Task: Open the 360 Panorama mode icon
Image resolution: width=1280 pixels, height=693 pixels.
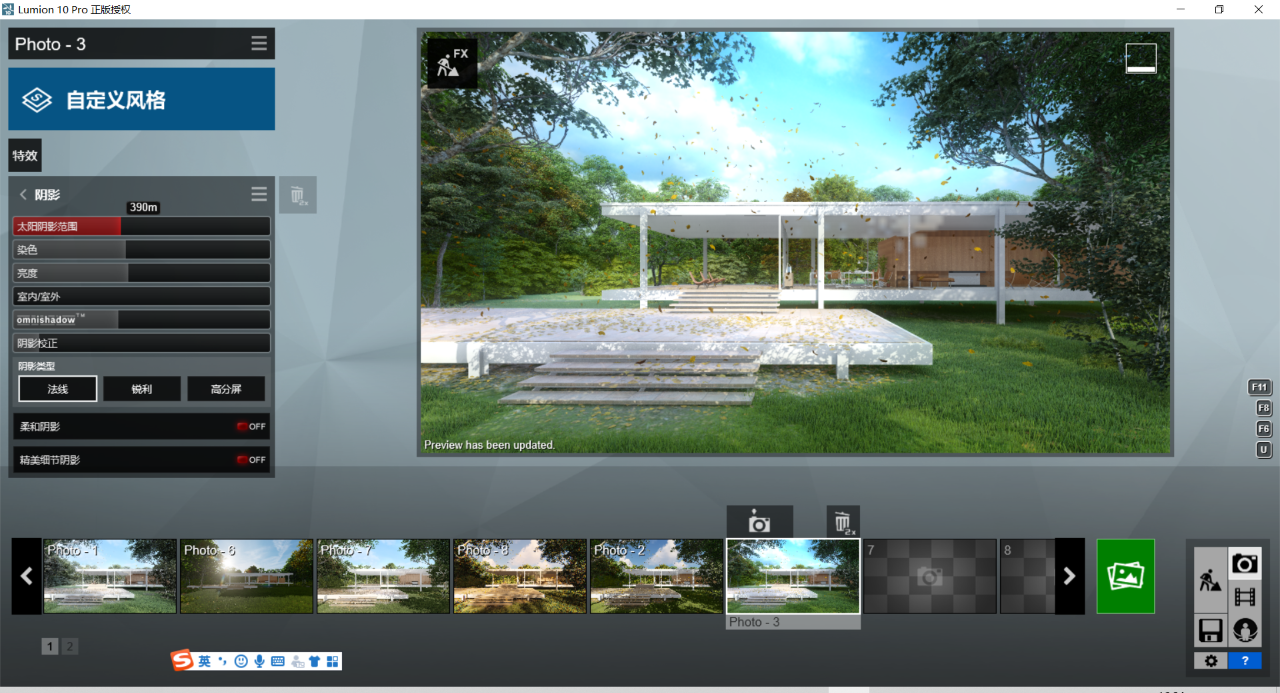Action: [1245, 631]
